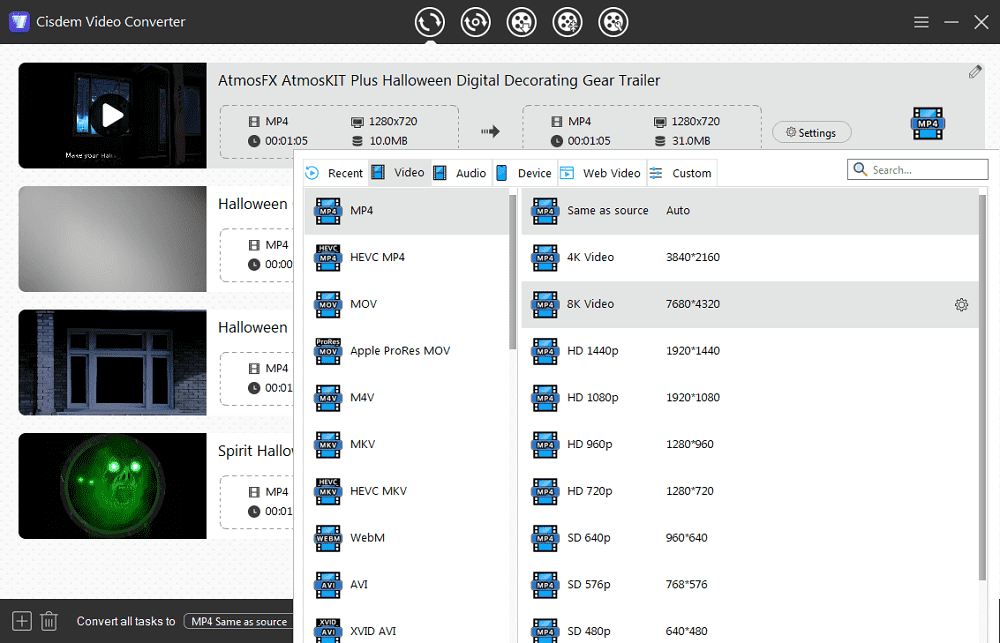
Task: Open the Web Video tab
Action: (x=601, y=173)
